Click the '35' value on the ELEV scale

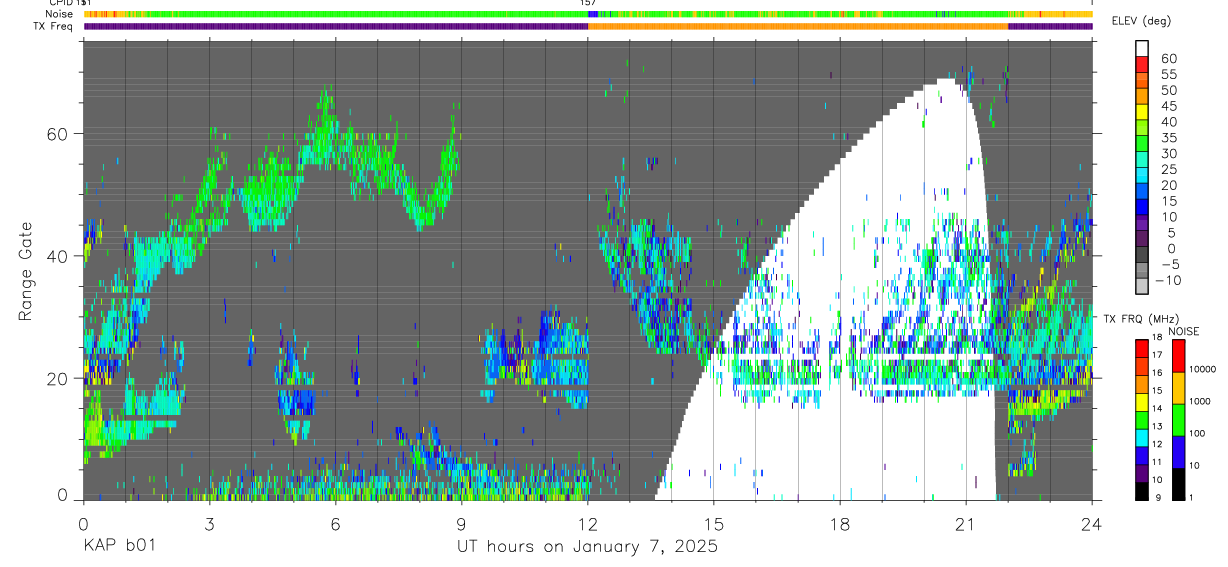1168,138
